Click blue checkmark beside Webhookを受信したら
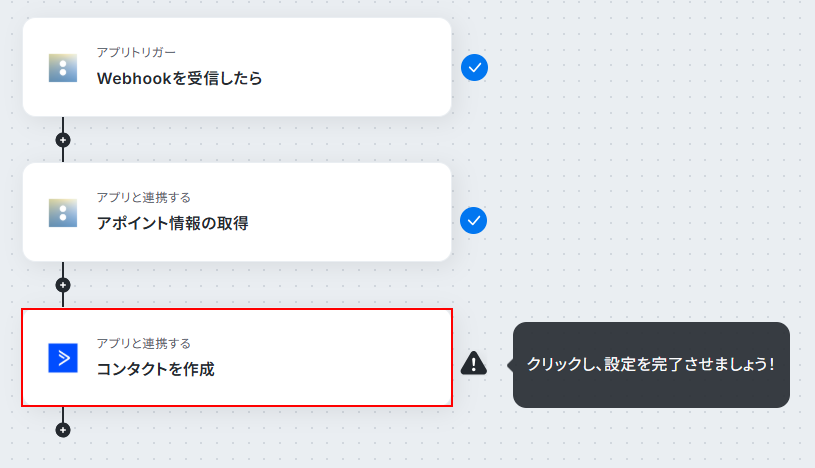This screenshot has height=468, width=815. pos(475,68)
